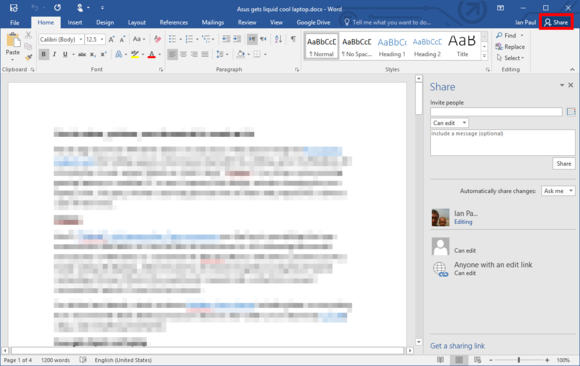Click the Superscript icon
The width and height of the screenshot is (580, 366).
point(103,54)
